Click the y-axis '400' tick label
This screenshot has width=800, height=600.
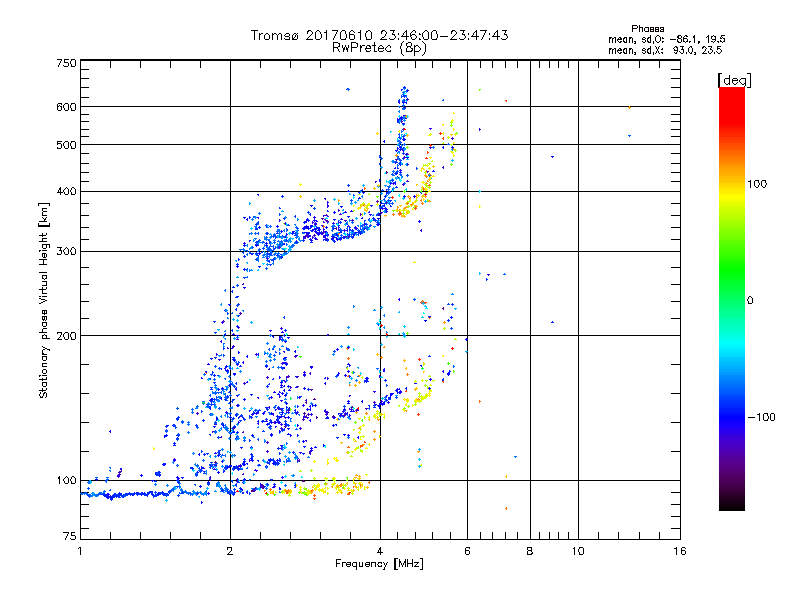click(66, 192)
